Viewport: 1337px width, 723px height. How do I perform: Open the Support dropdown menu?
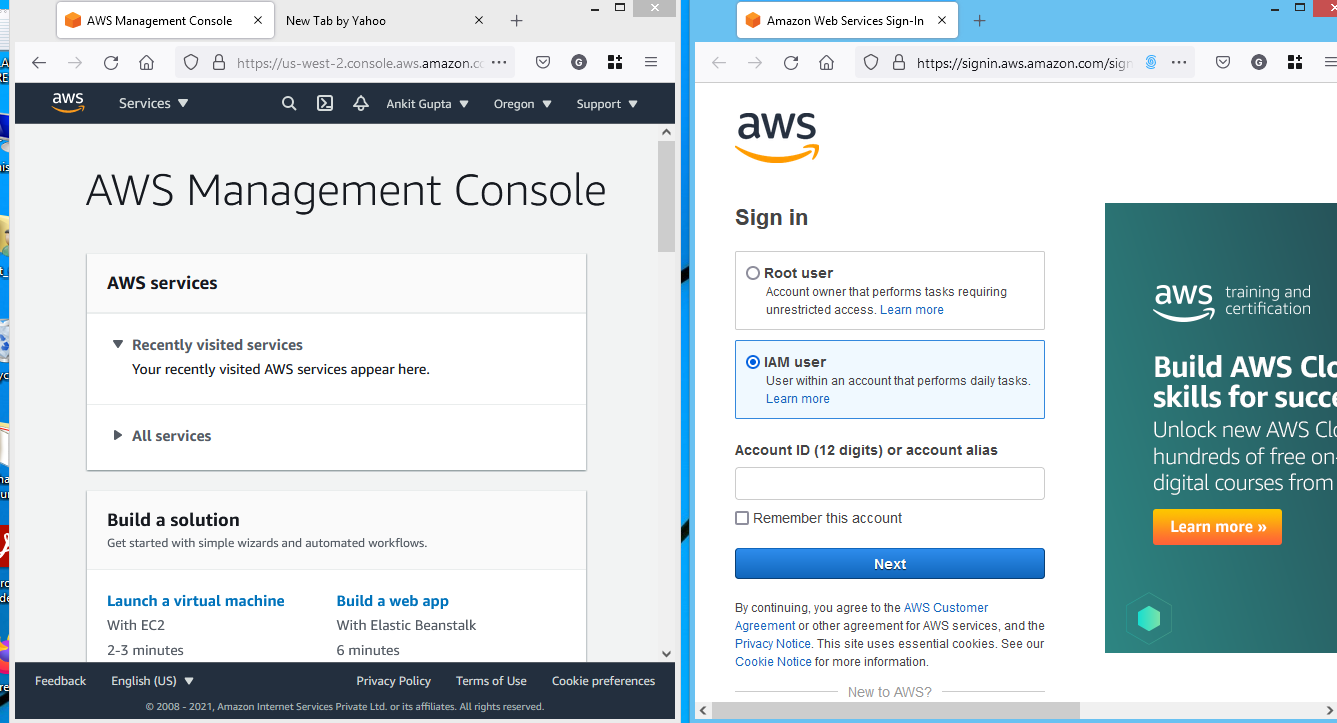click(607, 104)
